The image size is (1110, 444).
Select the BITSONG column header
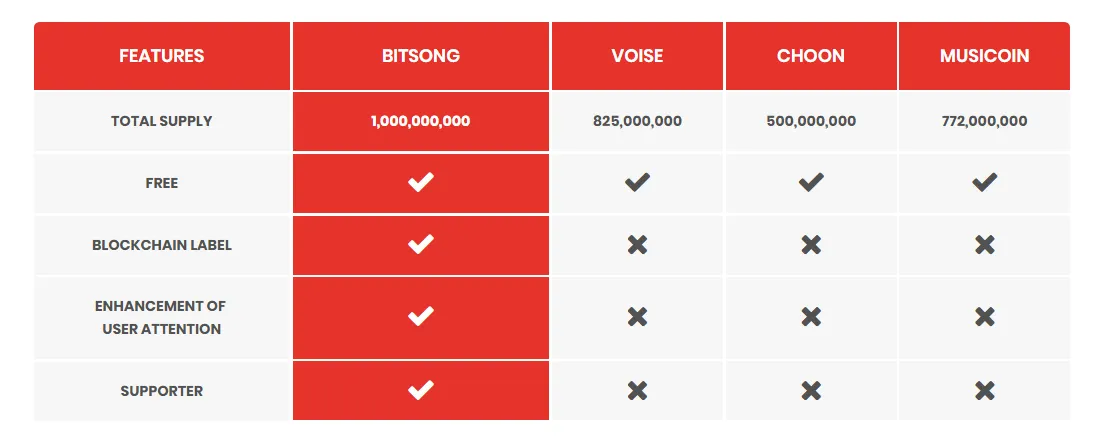click(x=420, y=56)
